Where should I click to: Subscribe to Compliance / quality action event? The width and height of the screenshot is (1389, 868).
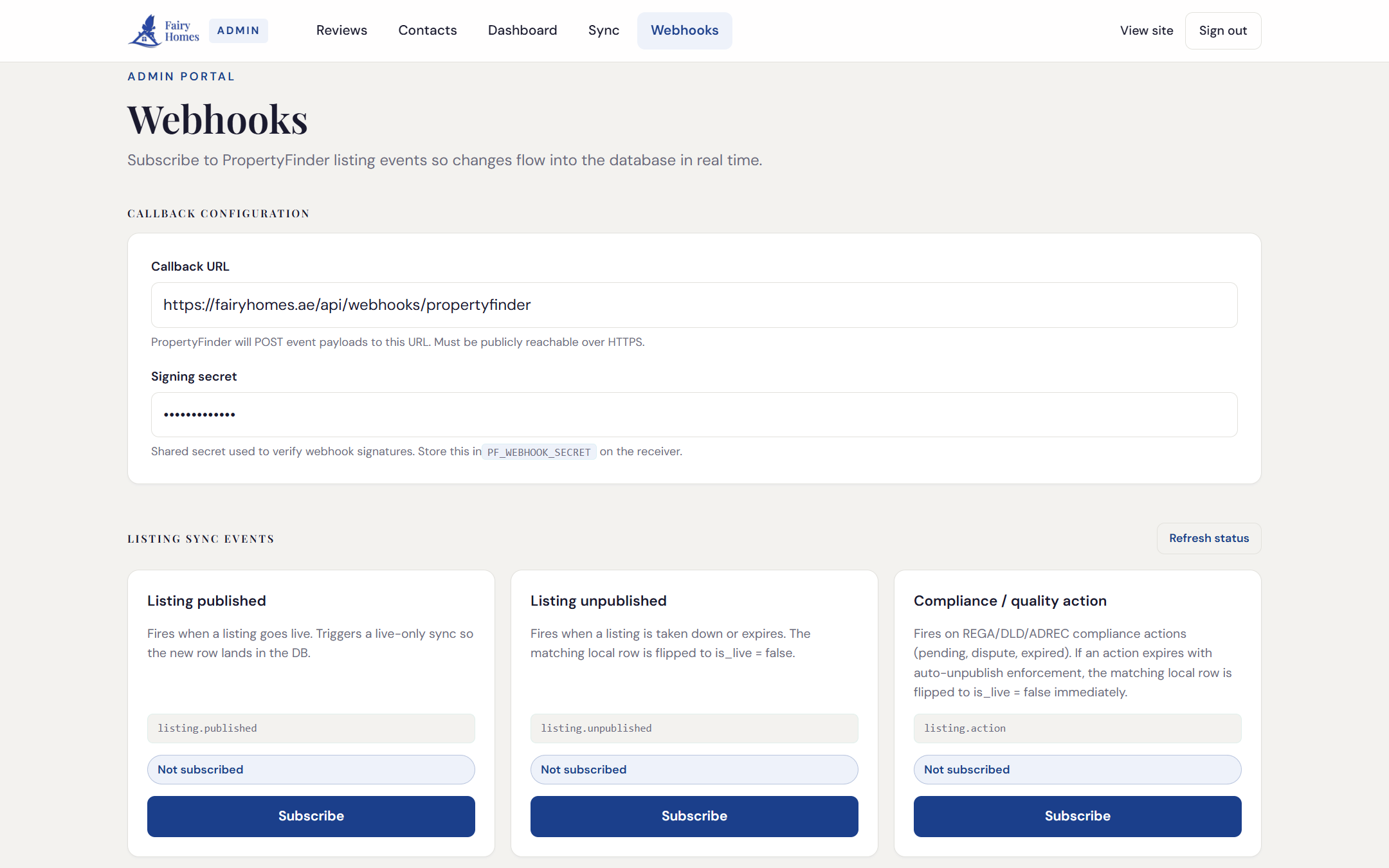pyautogui.click(x=1077, y=816)
